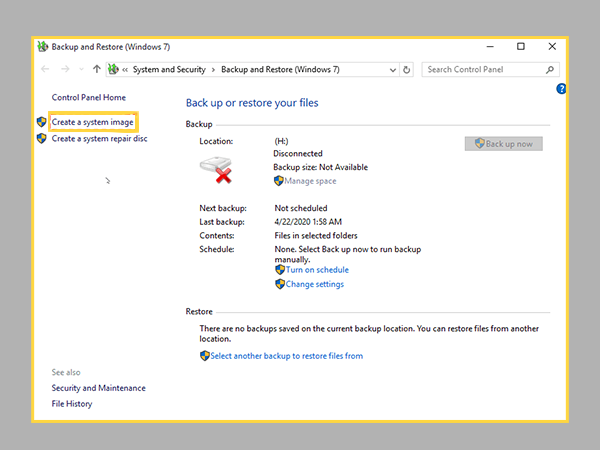Viewport: 600px width, 450px height.
Task: Select Backup and Restore (Windows 7) breadcrumb
Action: coord(280,70)
